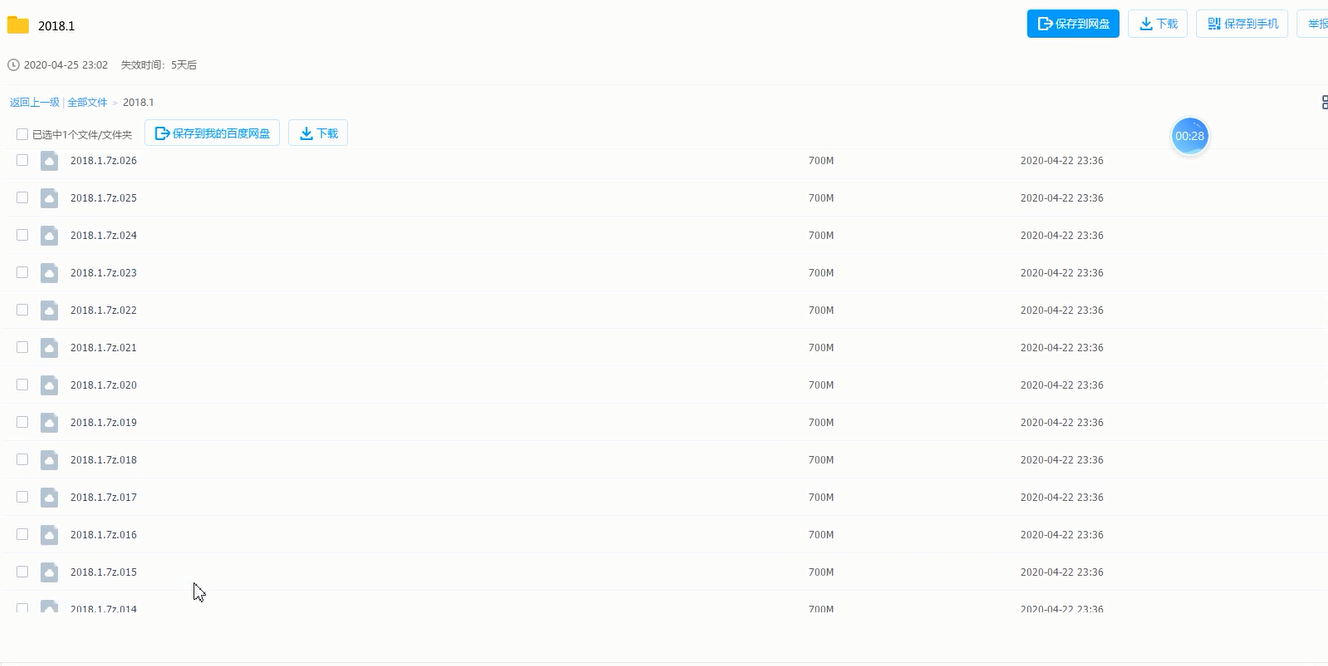Viewport: 1328px width, 666px height.
Task: Check the box for 2018.1.7z.025
Action: click(22, 198)
